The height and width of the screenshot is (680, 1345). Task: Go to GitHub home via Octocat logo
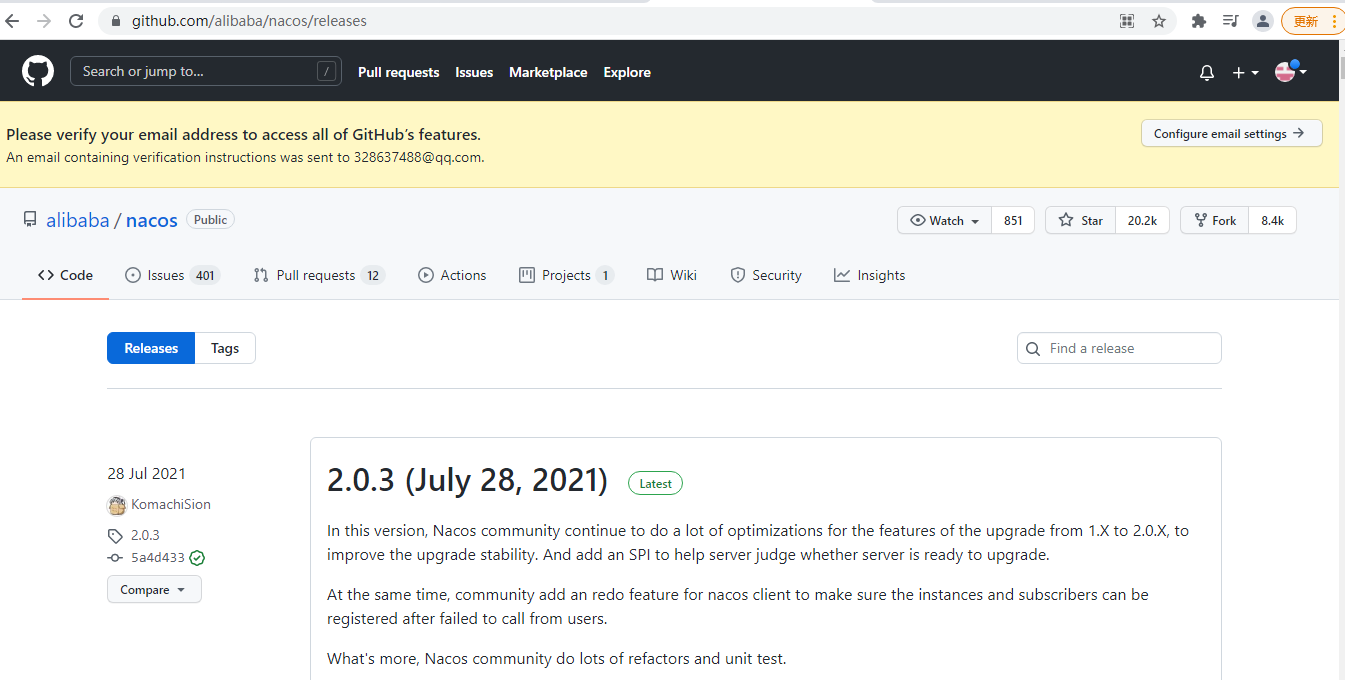tap(38, 72)
